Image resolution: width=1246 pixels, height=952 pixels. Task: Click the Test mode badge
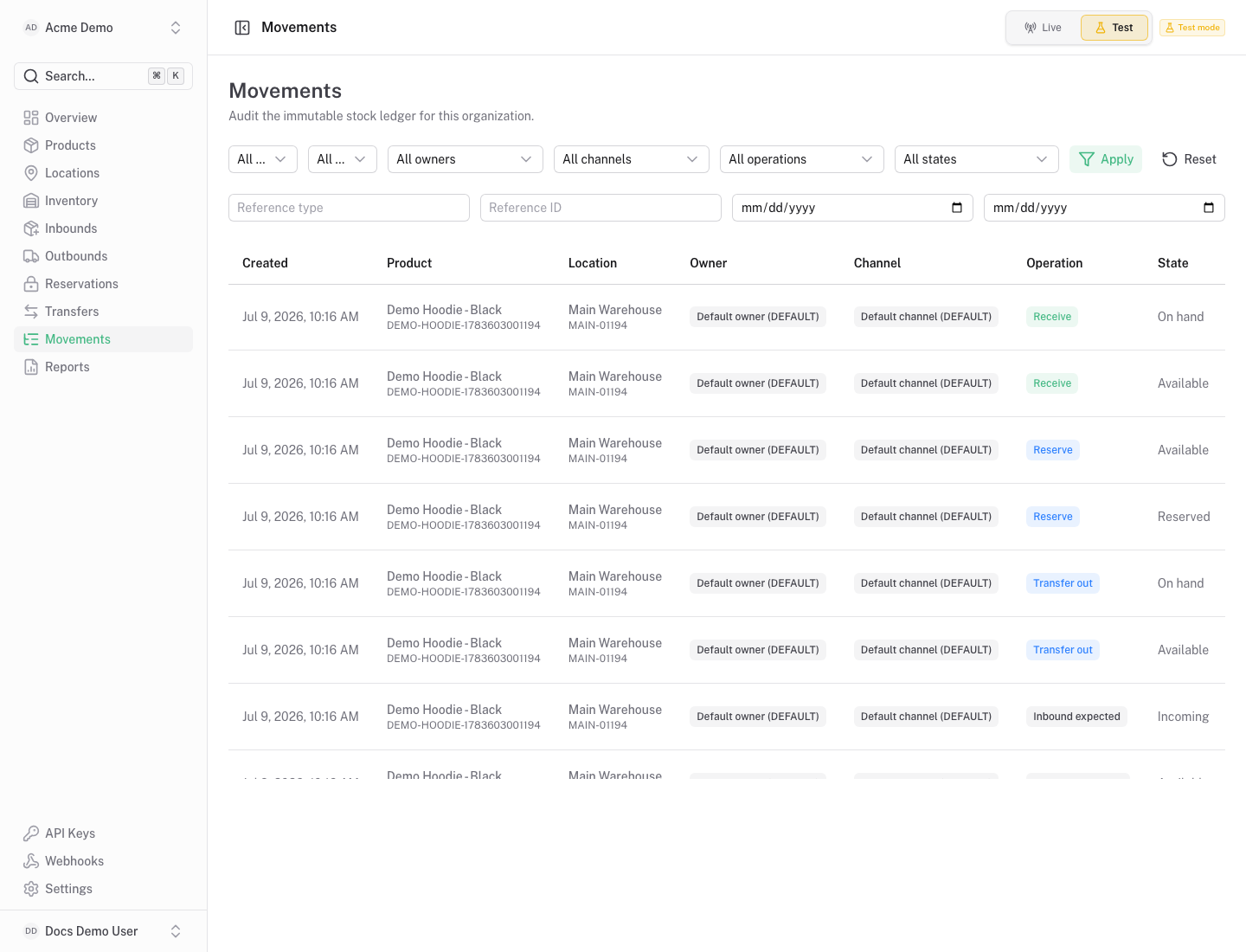coord(1192,28)
